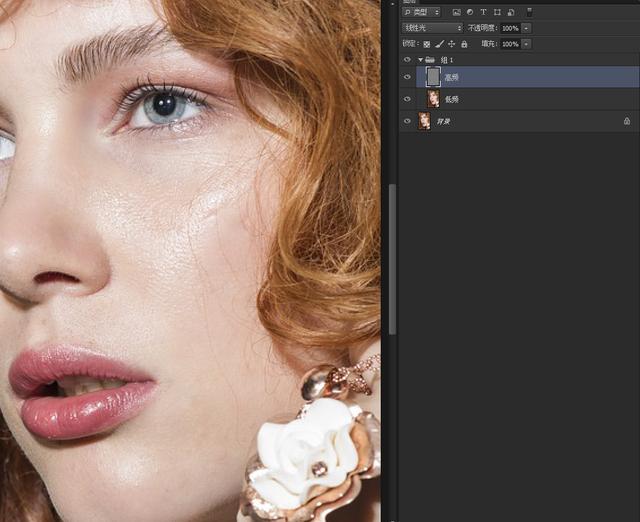
Task: Click the smart object filter icon
Action: coord(511,12)
